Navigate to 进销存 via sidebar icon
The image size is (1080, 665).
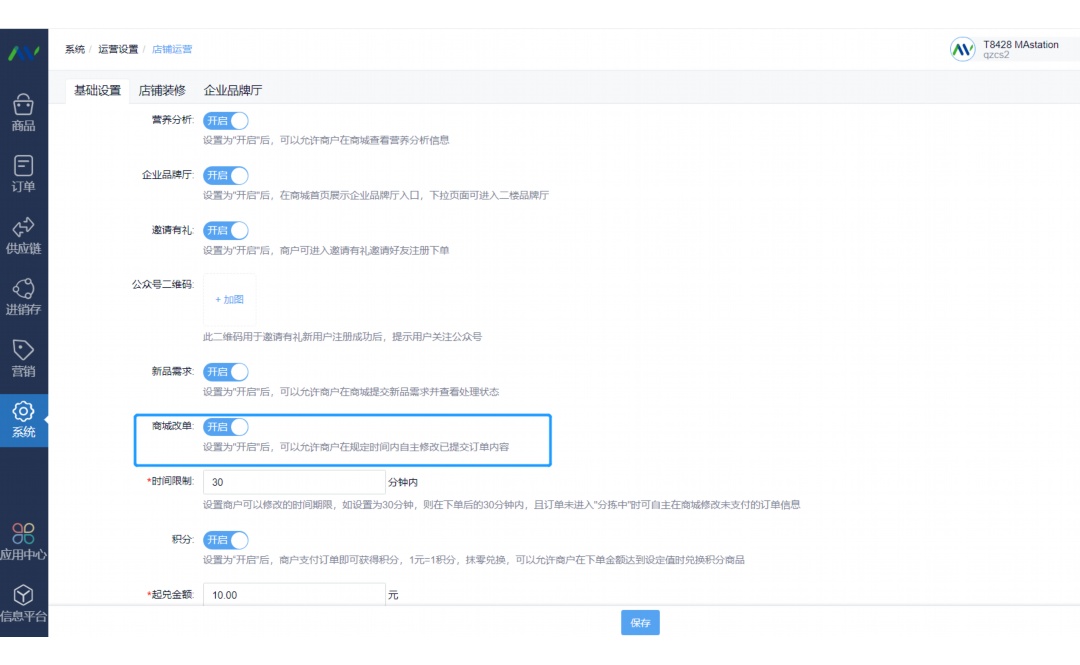(24, 296)
